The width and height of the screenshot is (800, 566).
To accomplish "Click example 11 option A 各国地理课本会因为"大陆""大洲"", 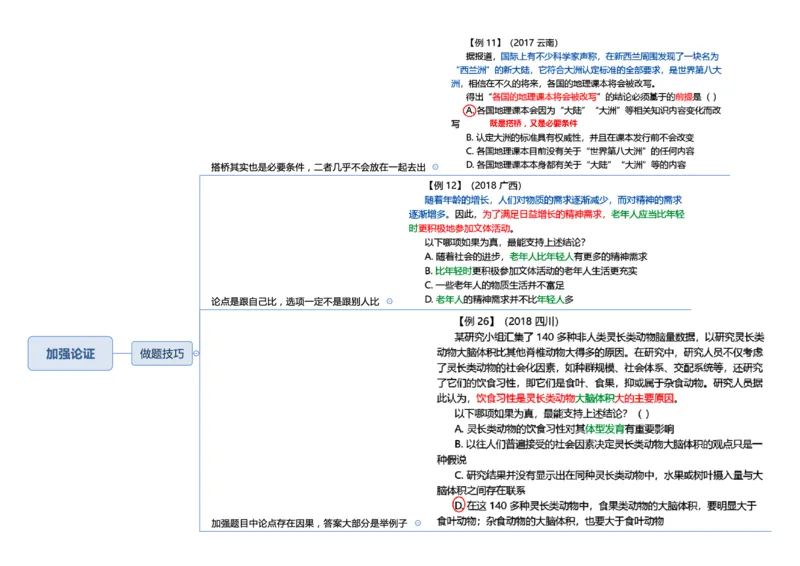I will [592, 110].
